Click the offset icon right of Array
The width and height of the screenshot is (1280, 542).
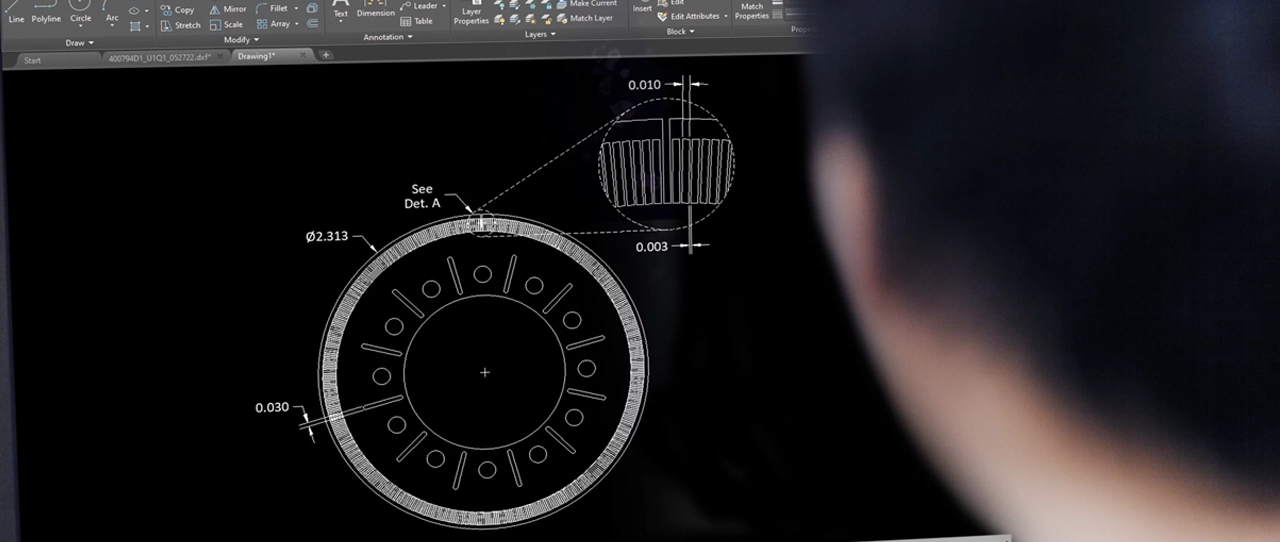tap(312, 23)
